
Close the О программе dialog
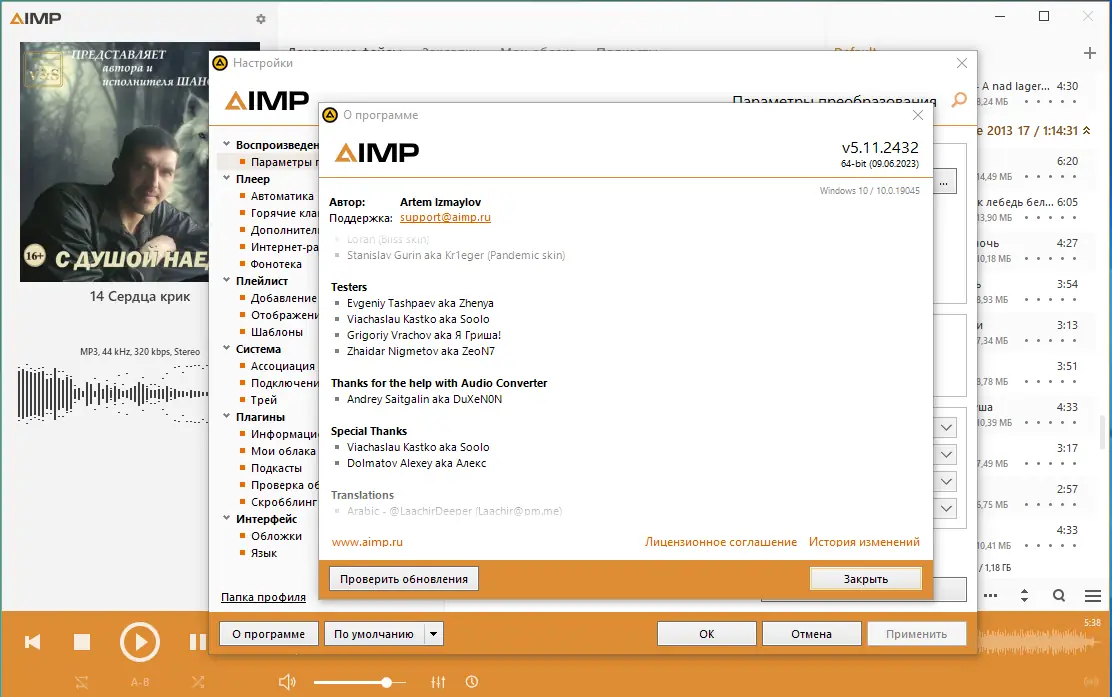click(x=918, y=115)
